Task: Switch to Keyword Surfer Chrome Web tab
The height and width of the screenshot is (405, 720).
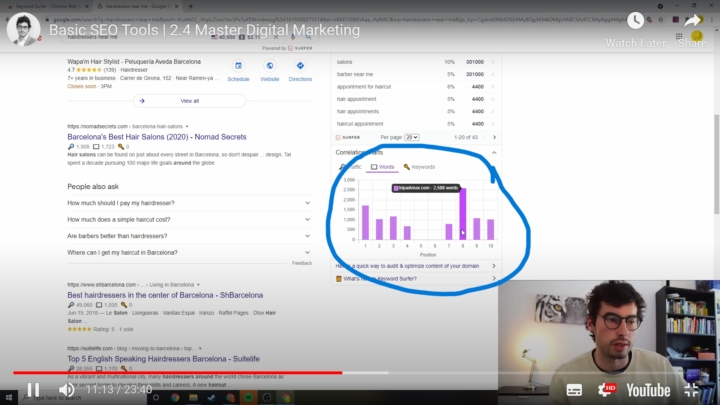Action: (x=48, y=6)
